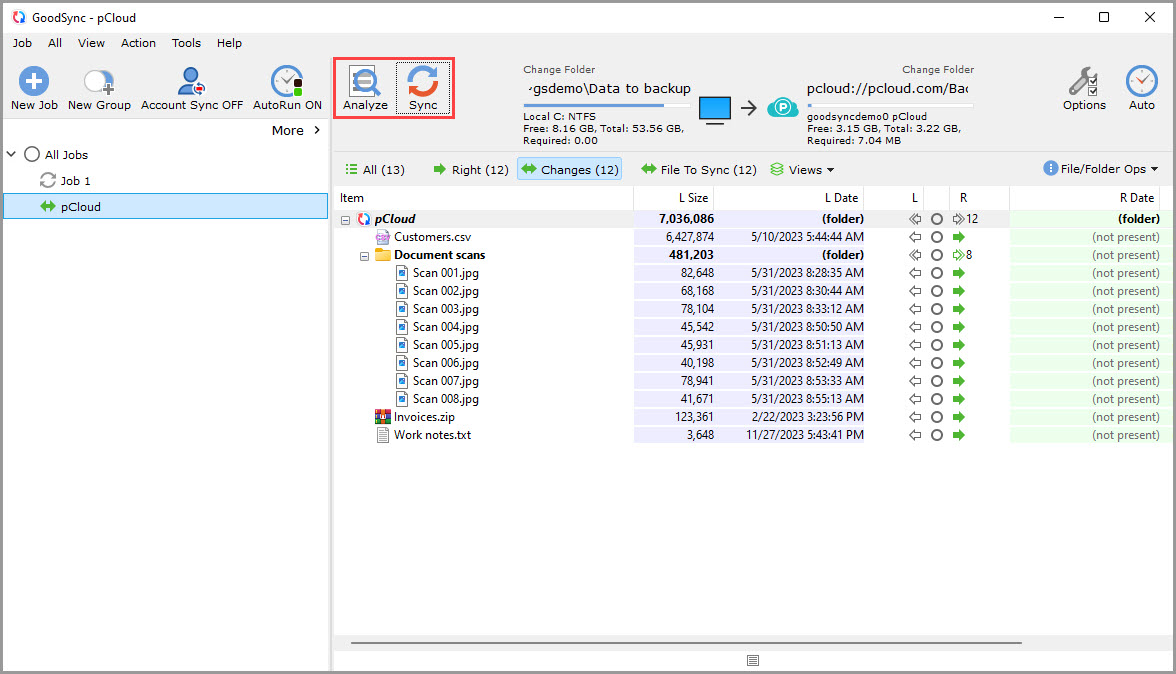
Task: Open the Views dropdown
Action: (x=802, y=169)
